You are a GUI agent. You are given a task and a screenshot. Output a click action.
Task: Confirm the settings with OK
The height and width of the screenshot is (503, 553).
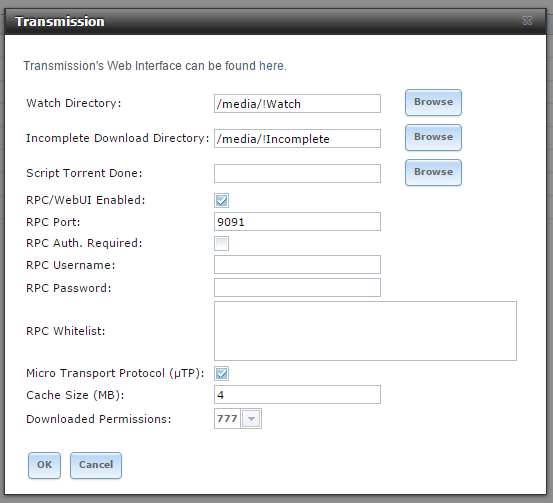click(x=44, y=465)
